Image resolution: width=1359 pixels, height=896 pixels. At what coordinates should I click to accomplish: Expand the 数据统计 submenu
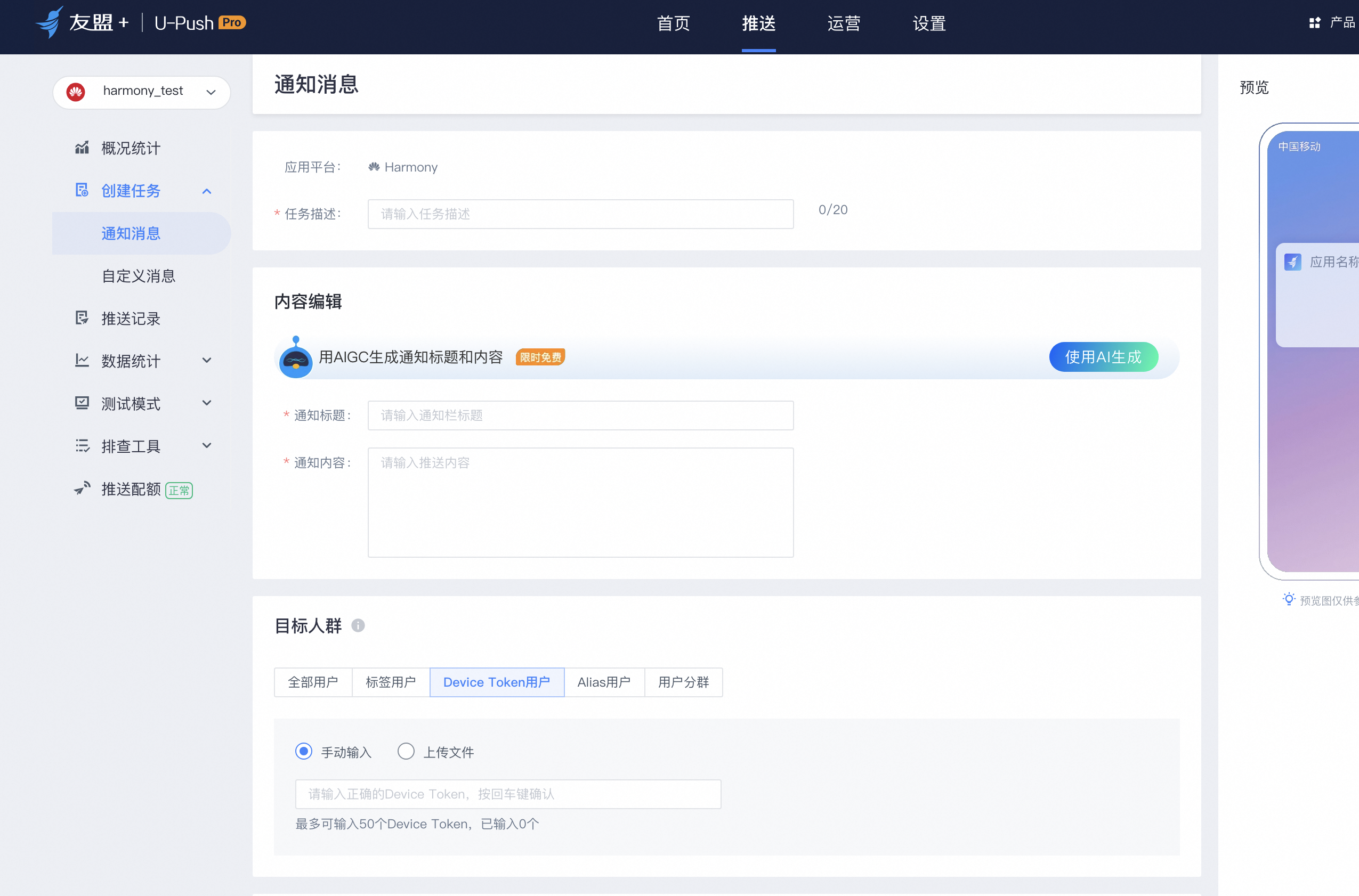207,360
